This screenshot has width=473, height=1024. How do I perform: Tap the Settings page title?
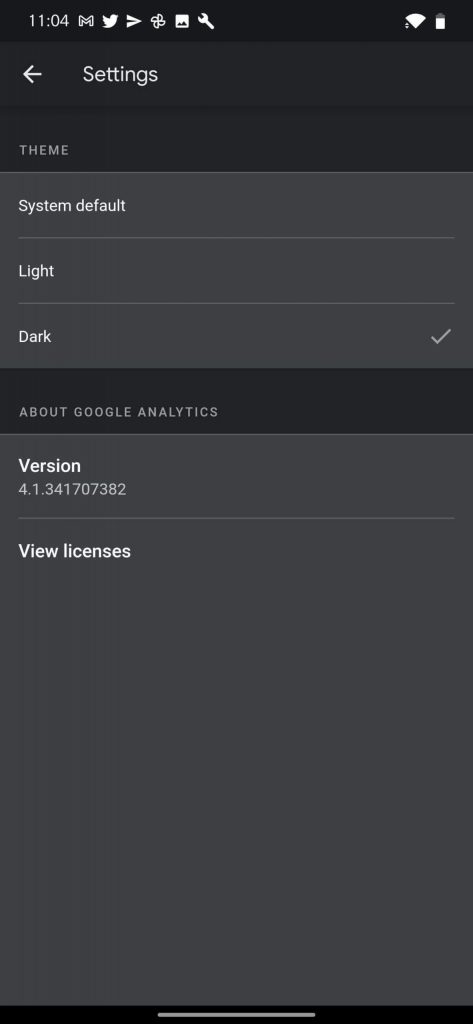point(120,74)
